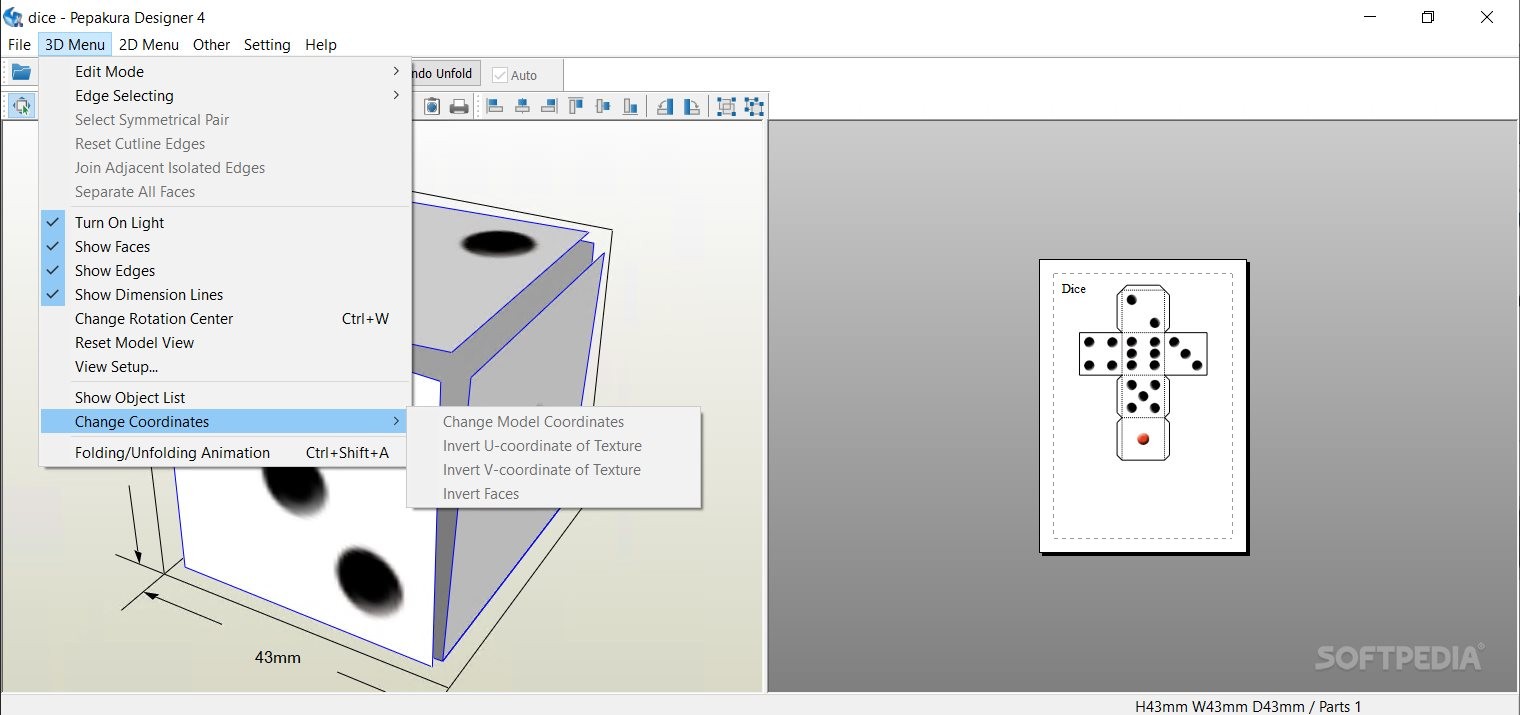This screenshot has height=715, width=1520.
Task: Close the 3D Menu in the menu bar
Action: point(75,45)
